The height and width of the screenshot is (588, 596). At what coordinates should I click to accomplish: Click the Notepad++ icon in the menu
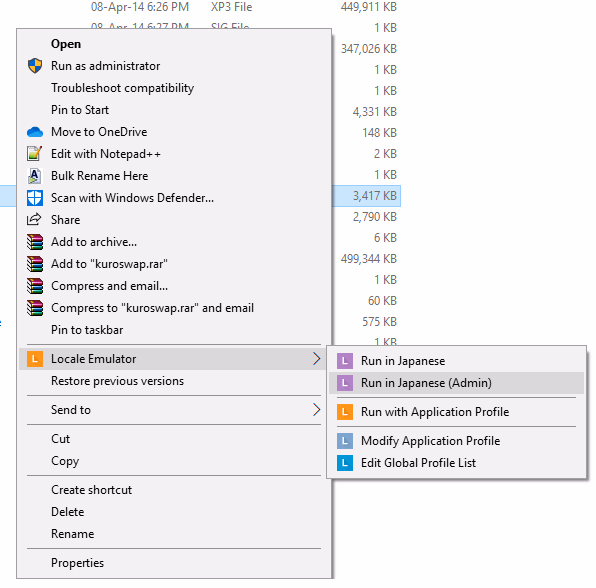pyautogui.click(x=35, y=154)
